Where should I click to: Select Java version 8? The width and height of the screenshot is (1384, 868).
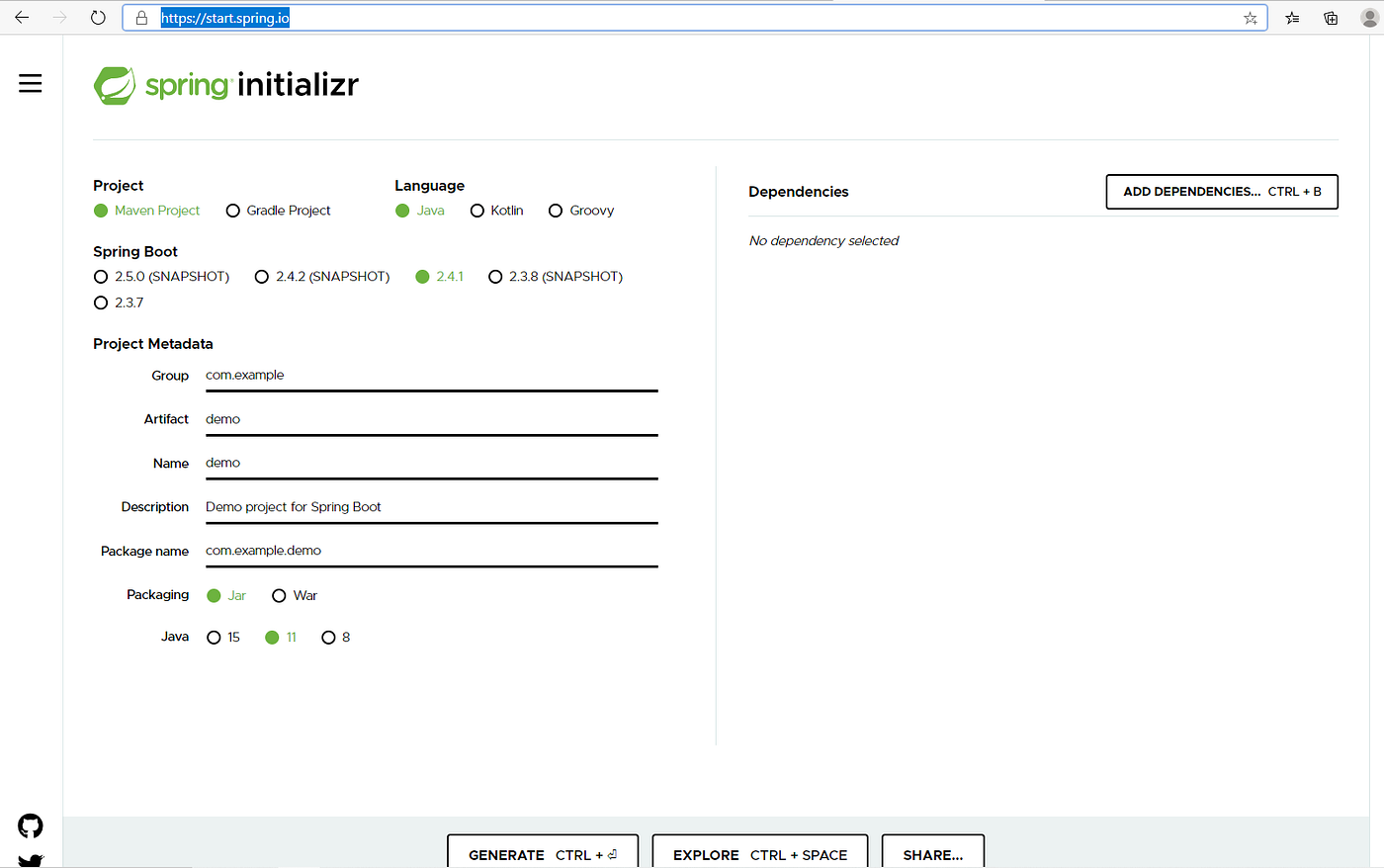(336, 638)
